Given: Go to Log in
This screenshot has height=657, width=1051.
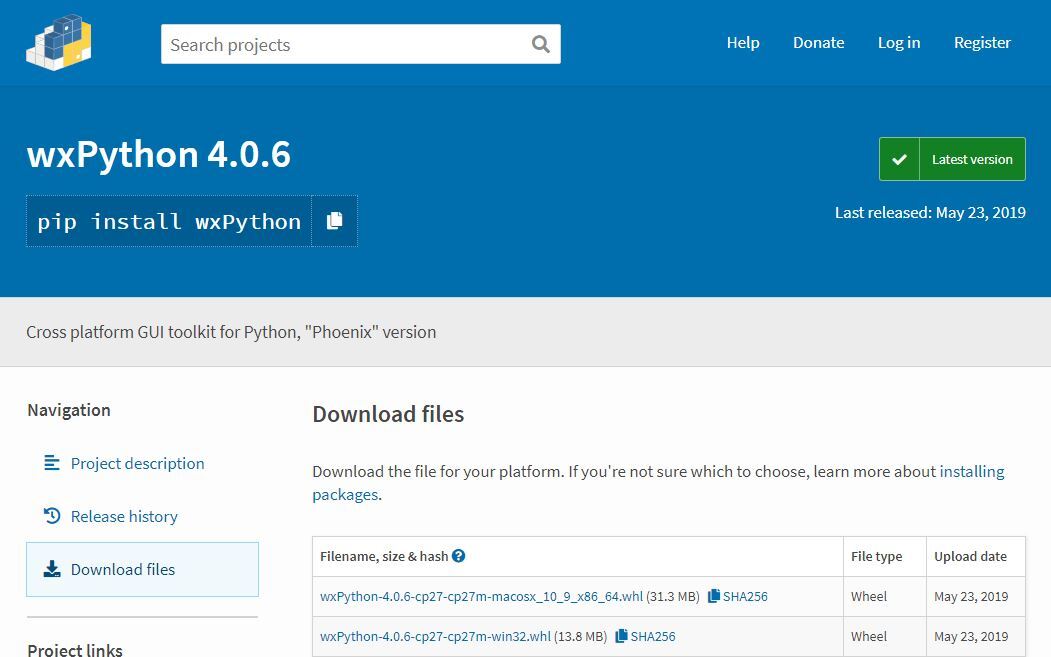Looking at the screenshot, I should pos(899,43).
